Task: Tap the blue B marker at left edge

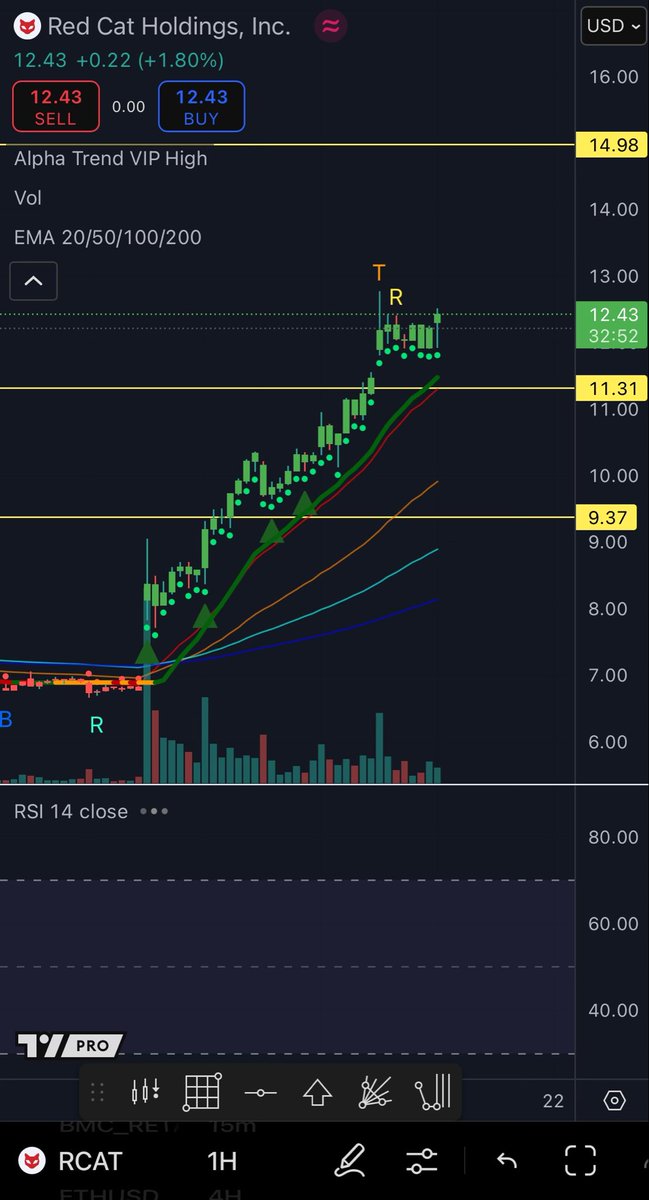Action: coord(6,719)
